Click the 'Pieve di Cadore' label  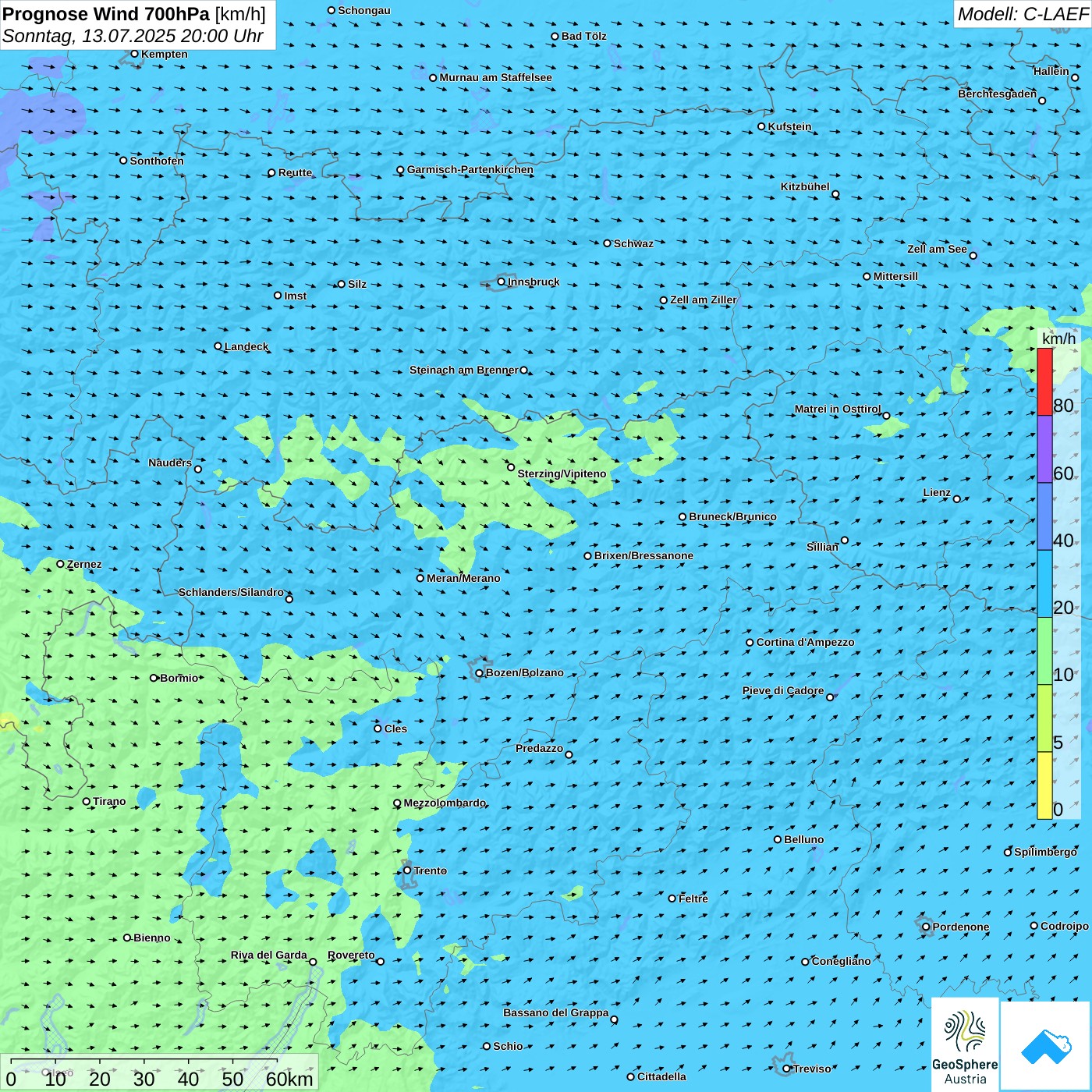783,690
